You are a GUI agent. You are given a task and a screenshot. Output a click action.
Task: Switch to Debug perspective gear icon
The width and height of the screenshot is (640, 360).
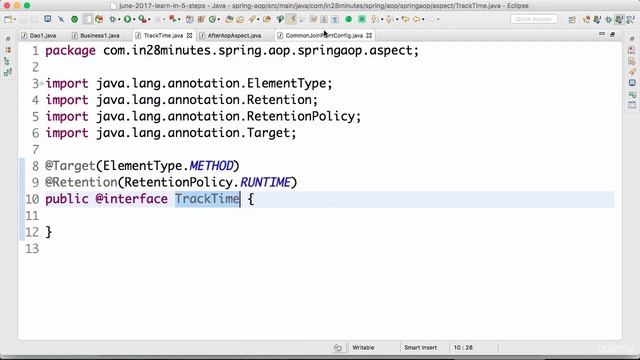click(x=609, y=20)
